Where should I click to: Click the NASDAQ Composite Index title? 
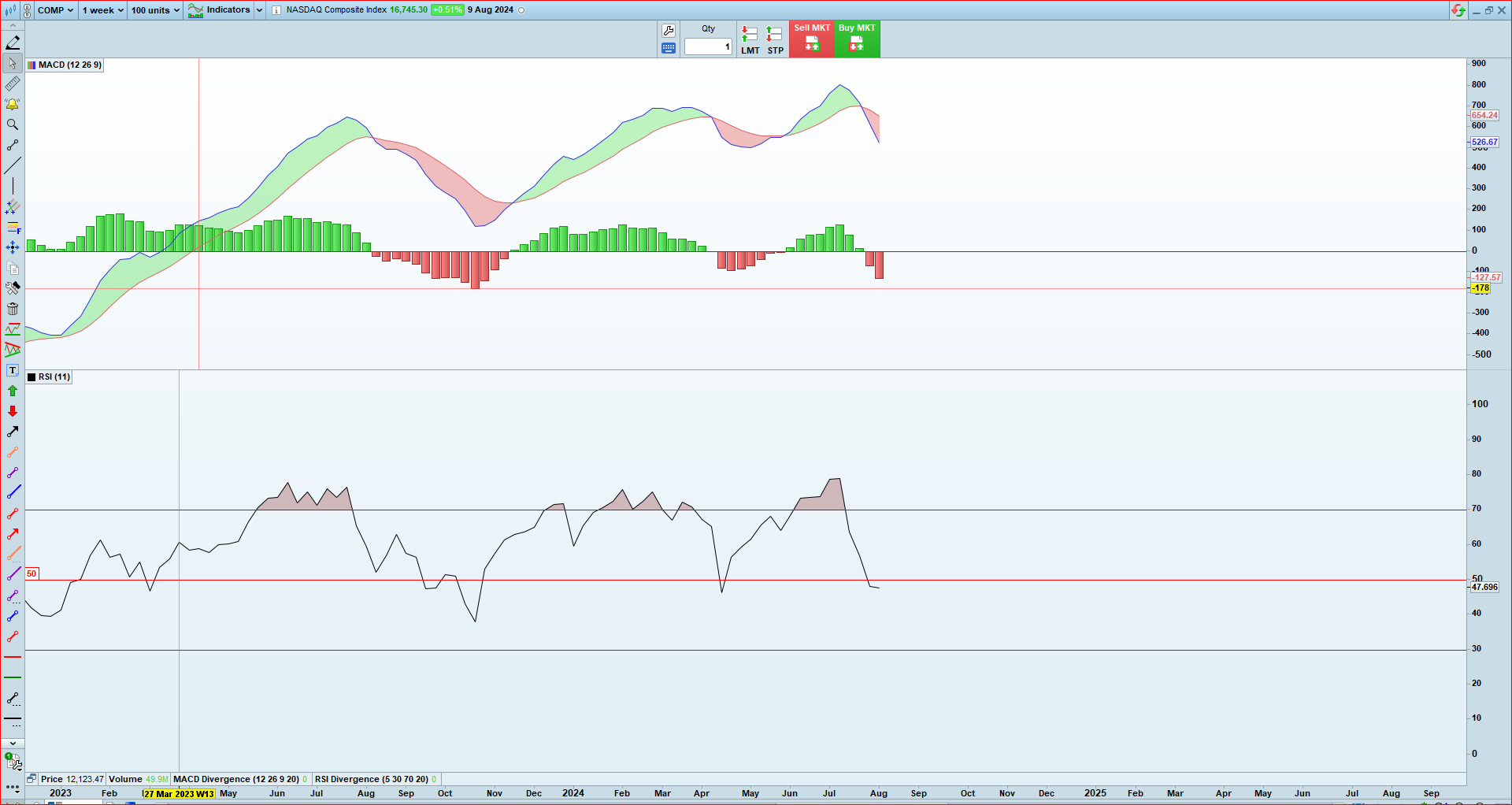click(336, 10)
